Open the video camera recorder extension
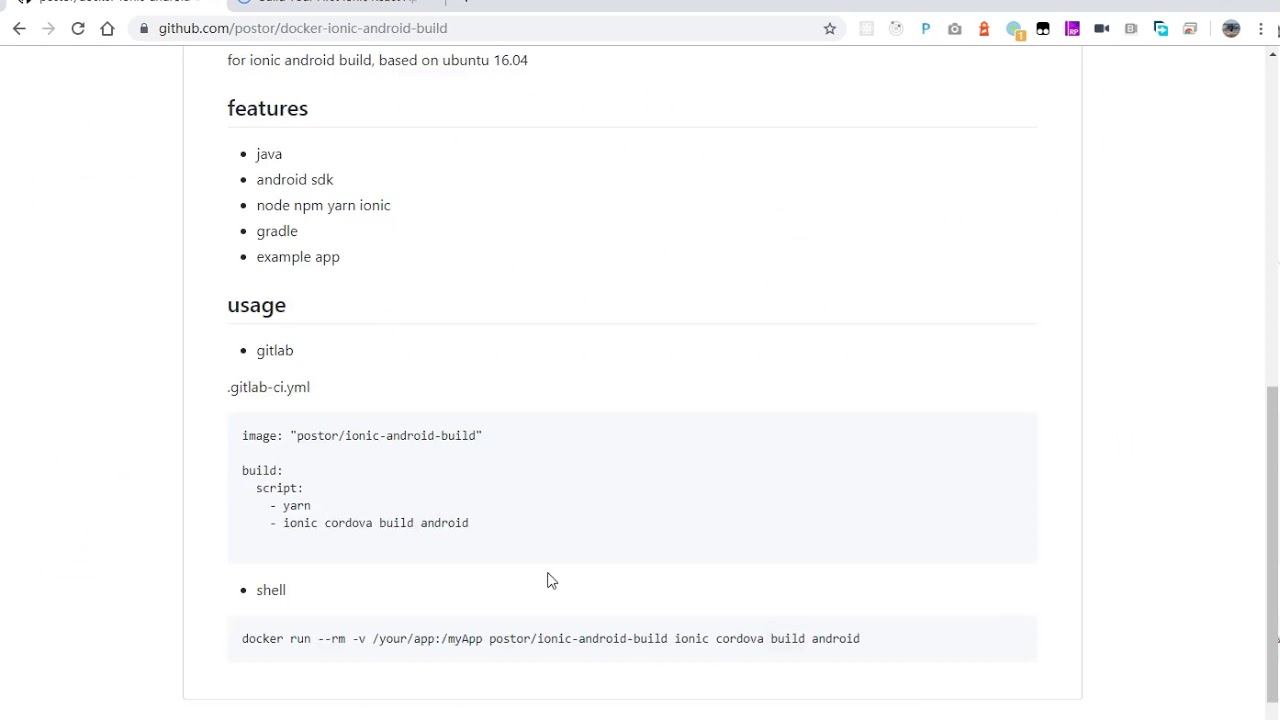Image resolution: width=1280 pixels, height=720 pixels. (1102, 29)
